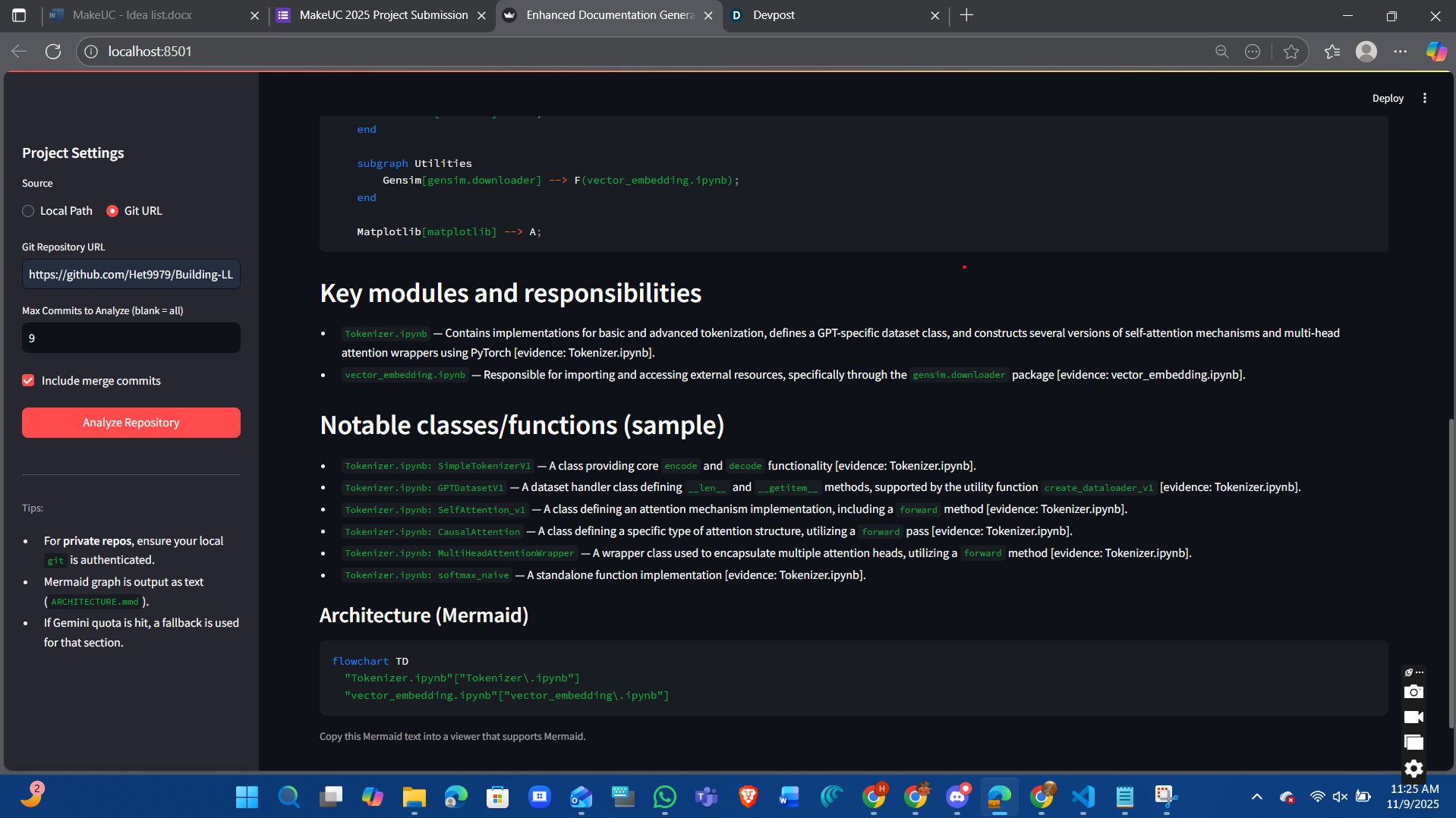The width and height of the screenshot is (1456, 818).
Task: Add page to favorites star icon
Action: [1291, 52]
